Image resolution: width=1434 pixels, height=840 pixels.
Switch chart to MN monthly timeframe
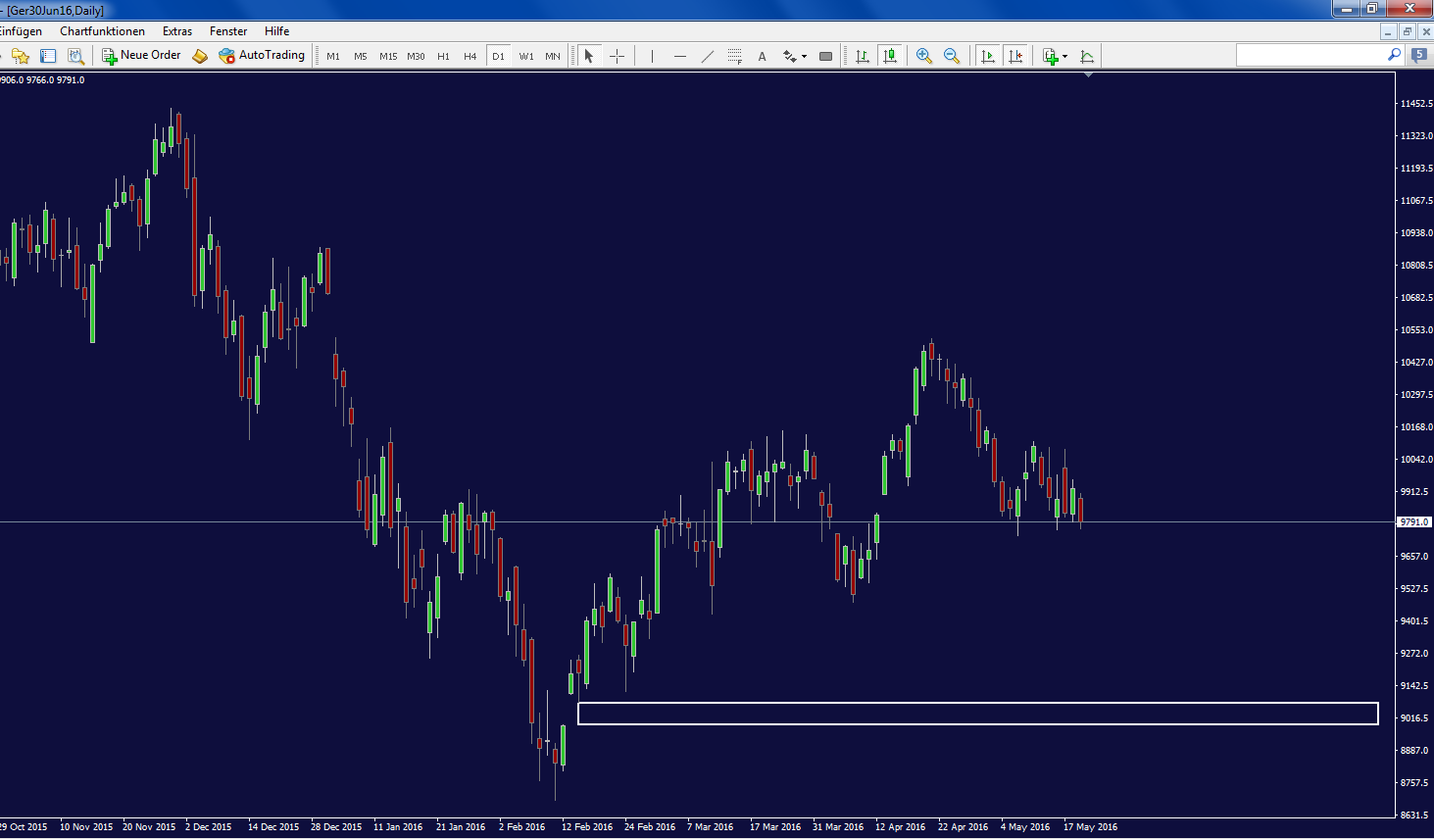point(553,56)
